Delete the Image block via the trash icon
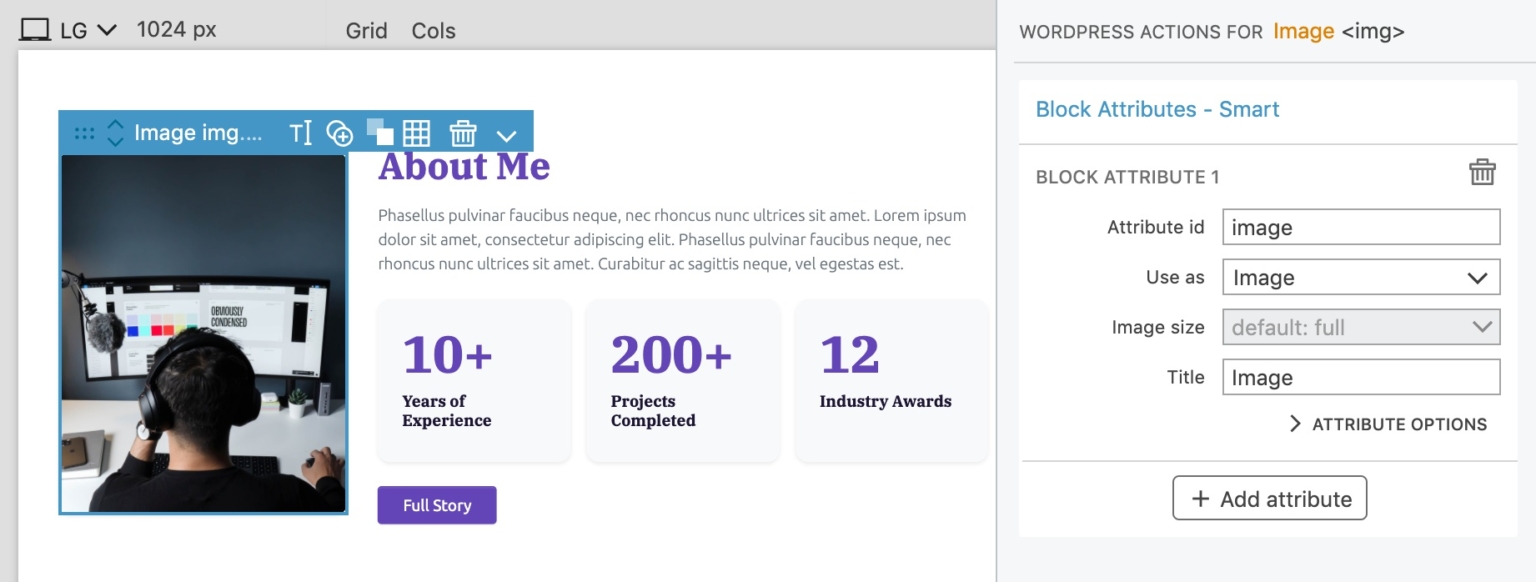This screenshot has width=1536, height=582. click(x=462, y=132)
